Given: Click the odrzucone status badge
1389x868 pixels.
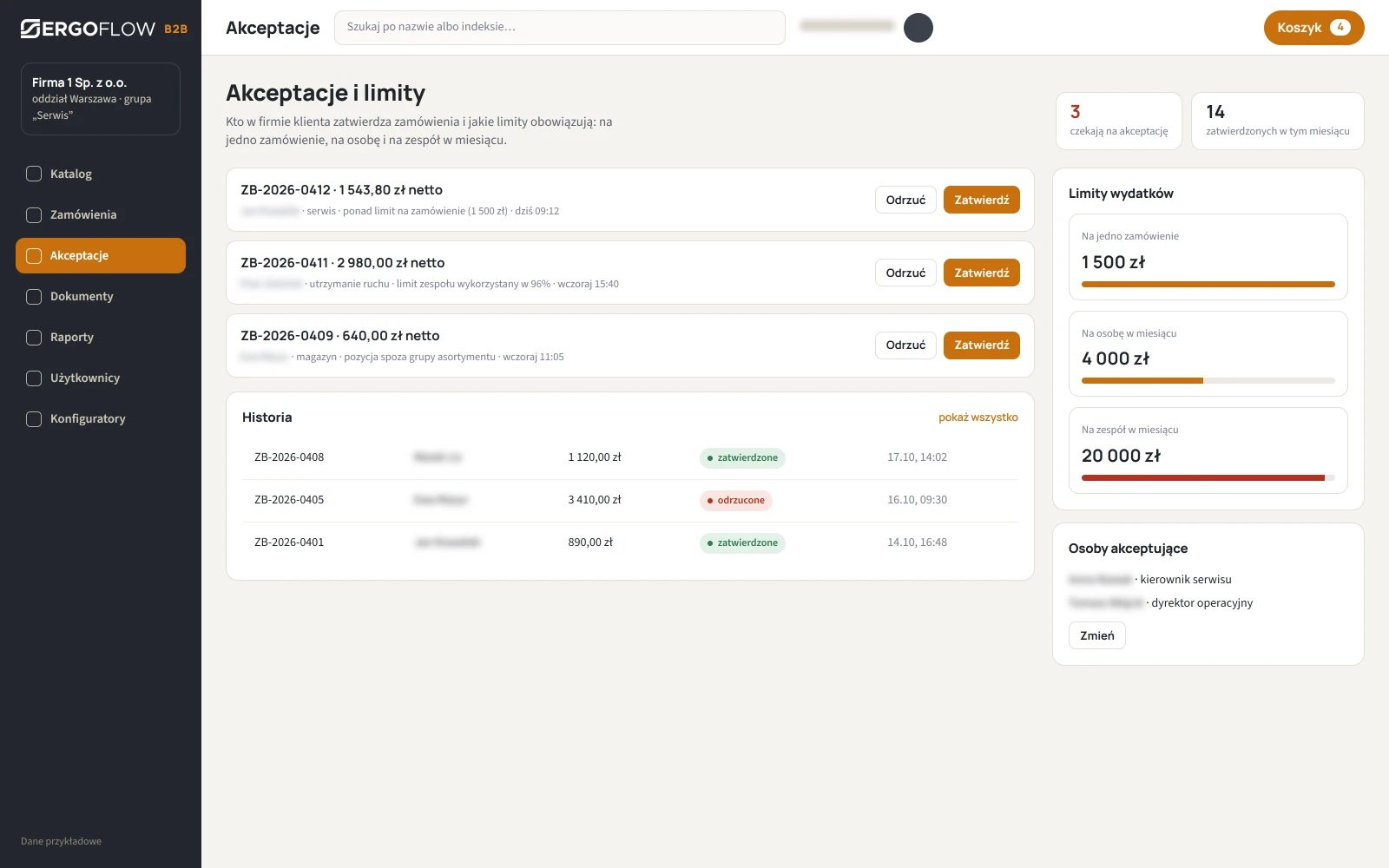Looking at the screenshot, I should point(736,500).
